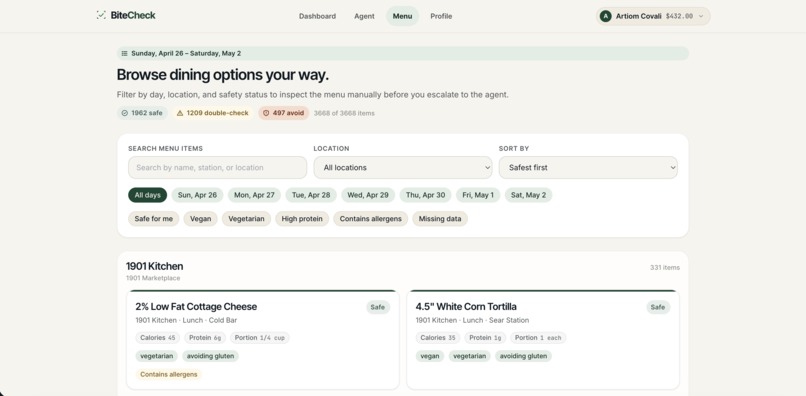Click the 1901 Kitchen section heading
The height and width of the screenshot is (396, 806).
[155, 266]
